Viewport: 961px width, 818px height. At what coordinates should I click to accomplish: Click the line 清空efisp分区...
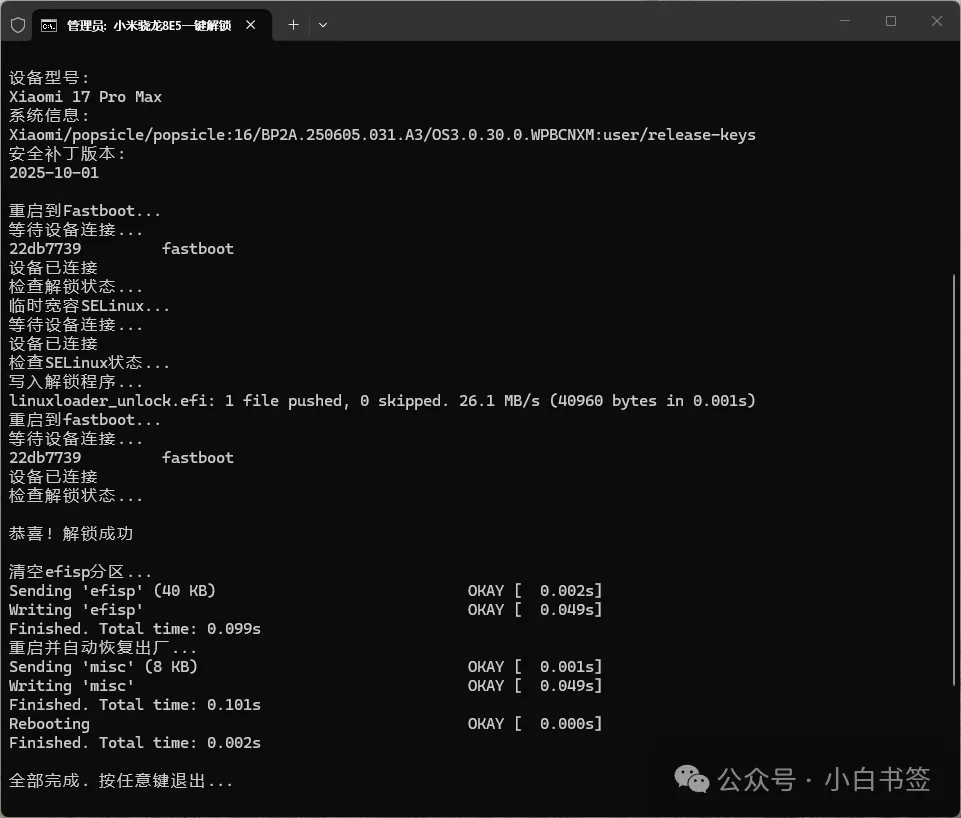(x=80, y=572)
